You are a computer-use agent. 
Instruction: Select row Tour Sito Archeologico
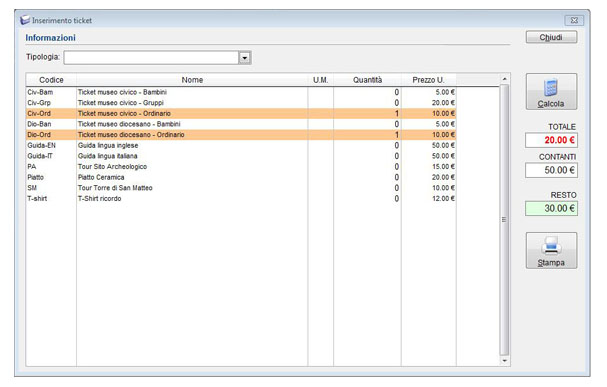[241, 166]
